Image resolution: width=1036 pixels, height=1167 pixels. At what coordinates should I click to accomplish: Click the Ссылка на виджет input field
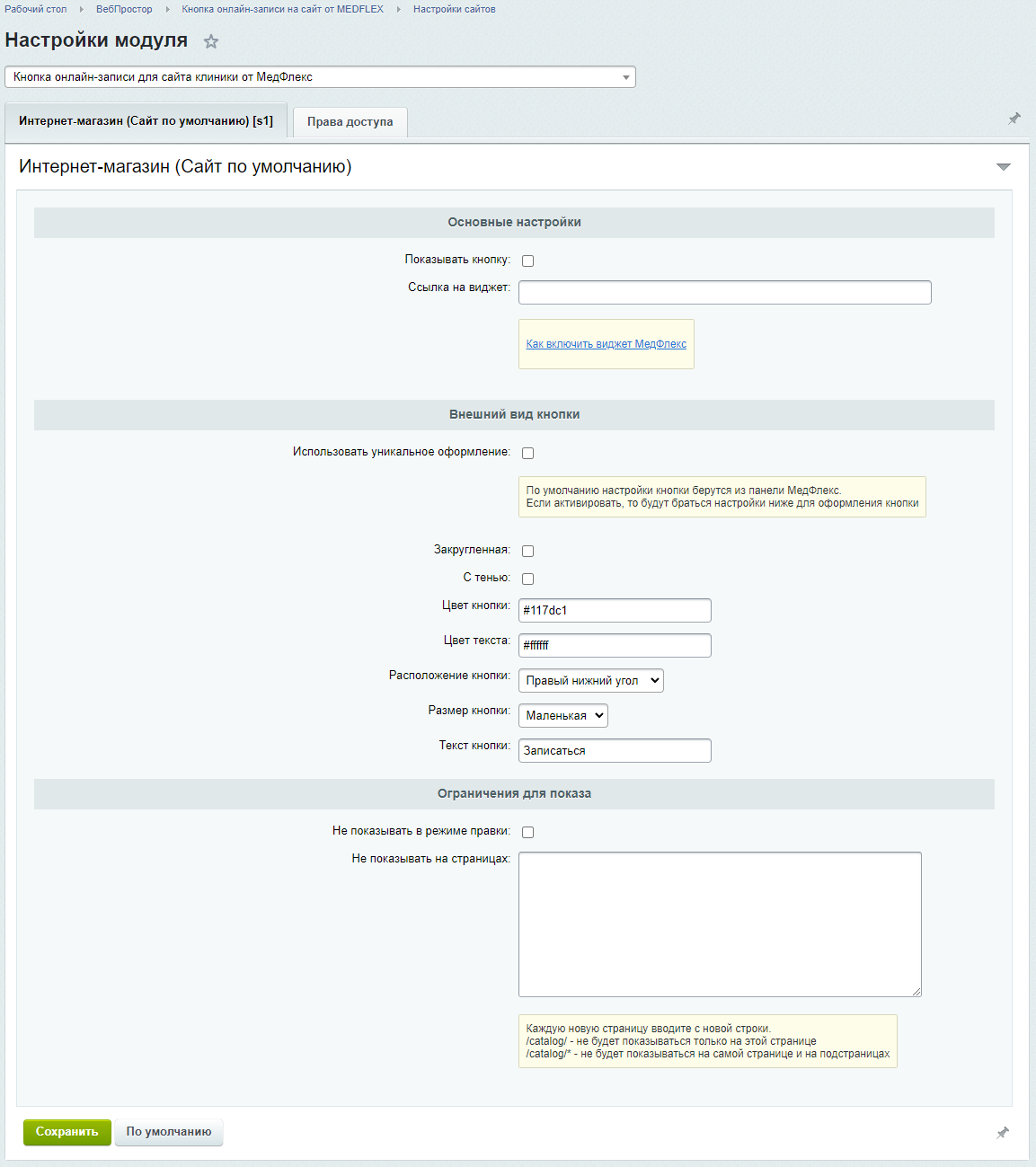(725, 292)
